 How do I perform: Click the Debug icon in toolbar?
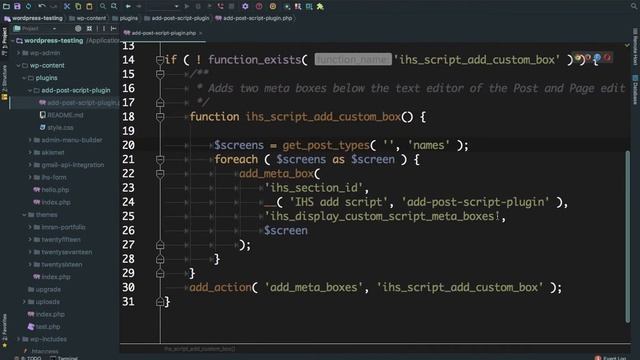click(198, 6)
